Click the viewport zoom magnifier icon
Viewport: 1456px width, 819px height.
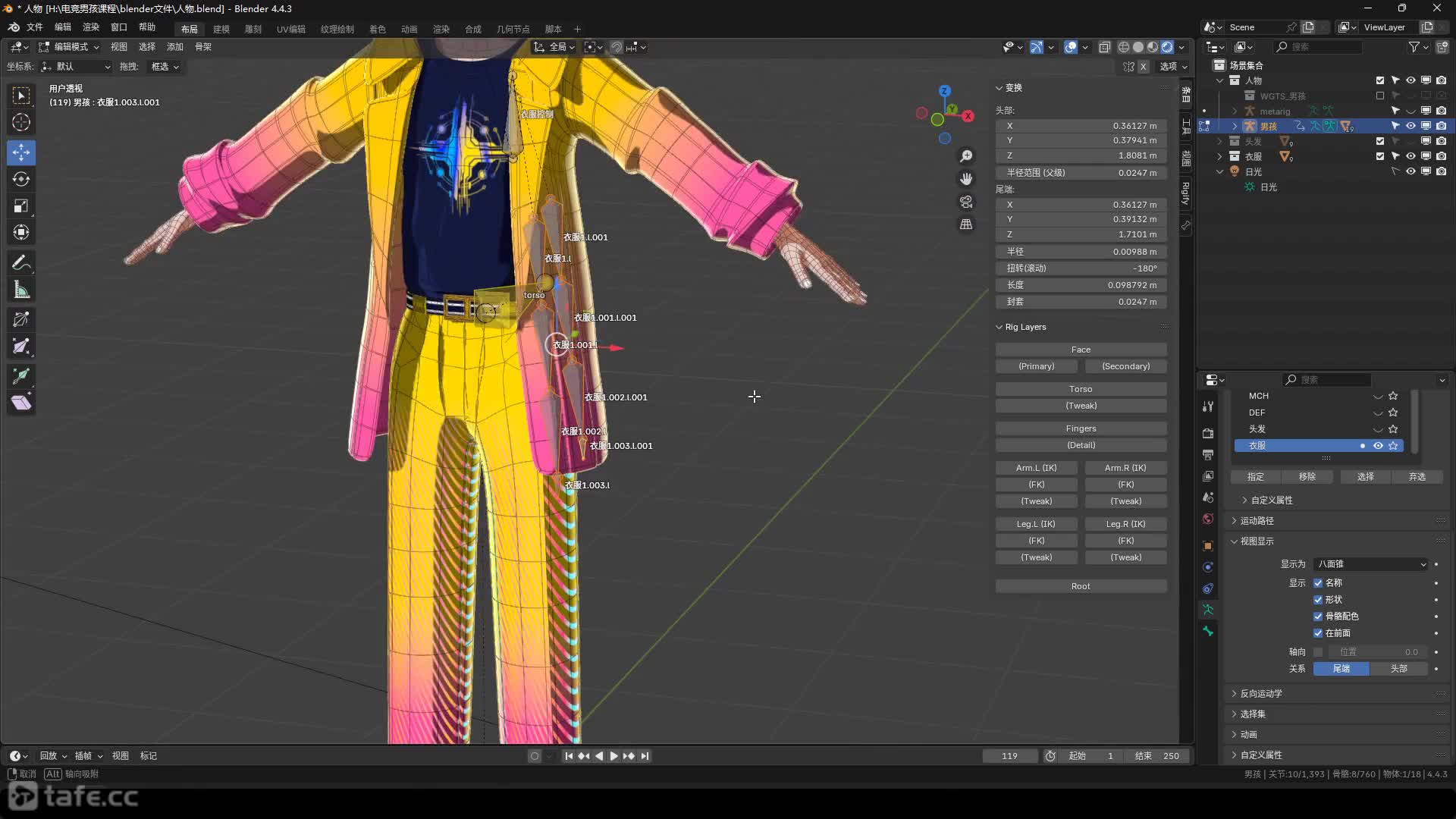coord(966,156)
